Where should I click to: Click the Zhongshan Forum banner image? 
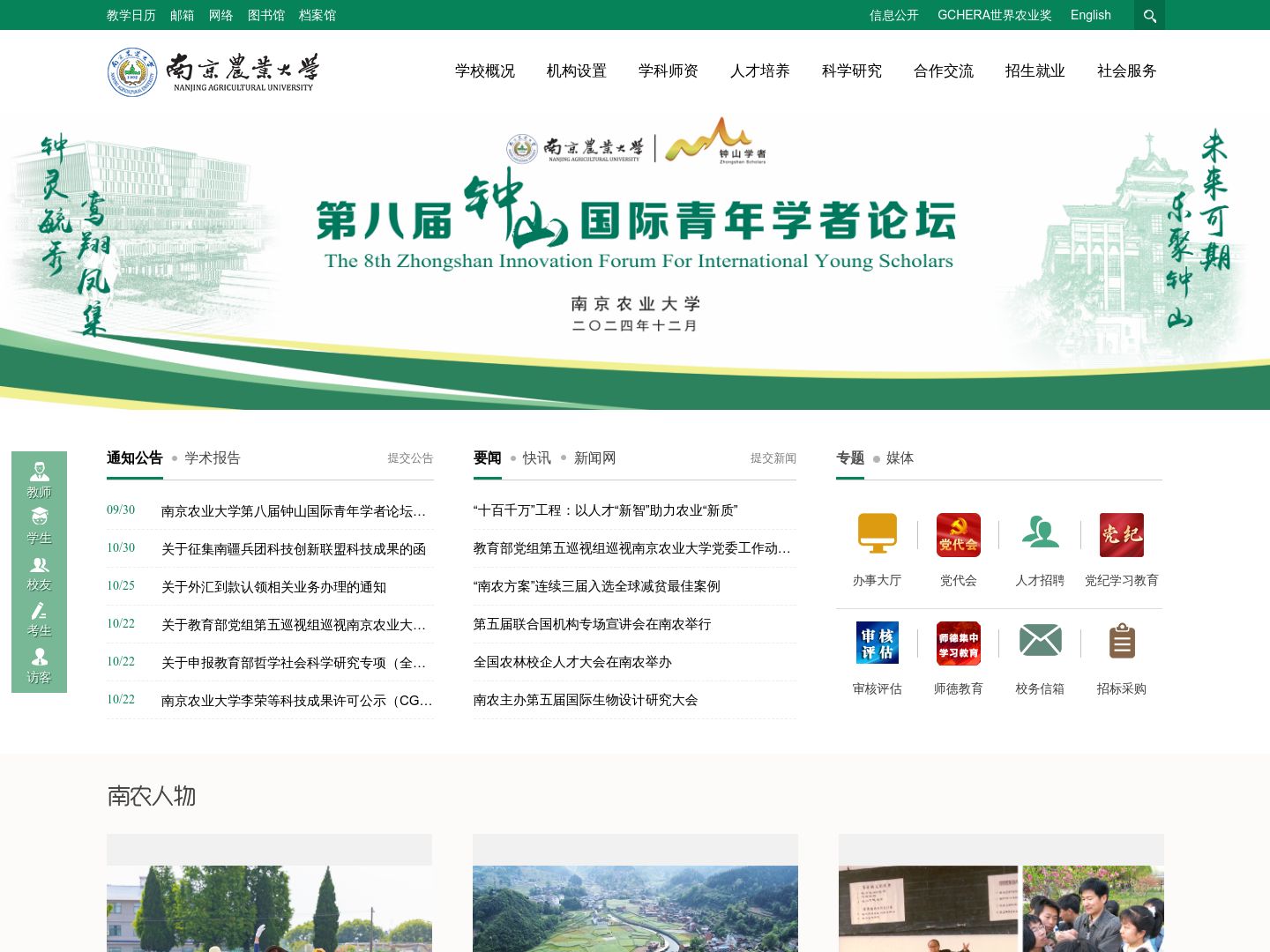tap(635, 260)
